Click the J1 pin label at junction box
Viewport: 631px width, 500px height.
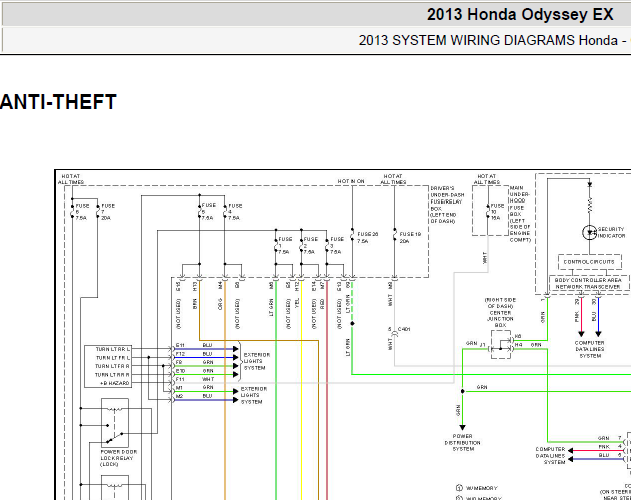(483, 345)
